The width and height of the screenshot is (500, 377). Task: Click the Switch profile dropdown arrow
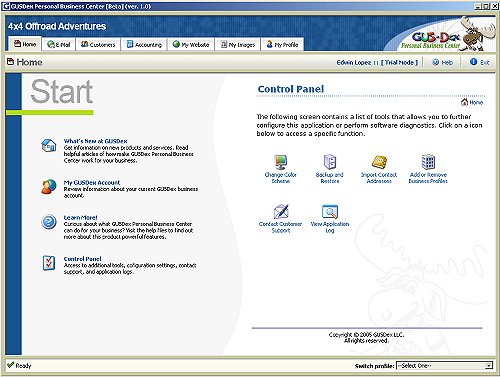(x=489, y=366)
